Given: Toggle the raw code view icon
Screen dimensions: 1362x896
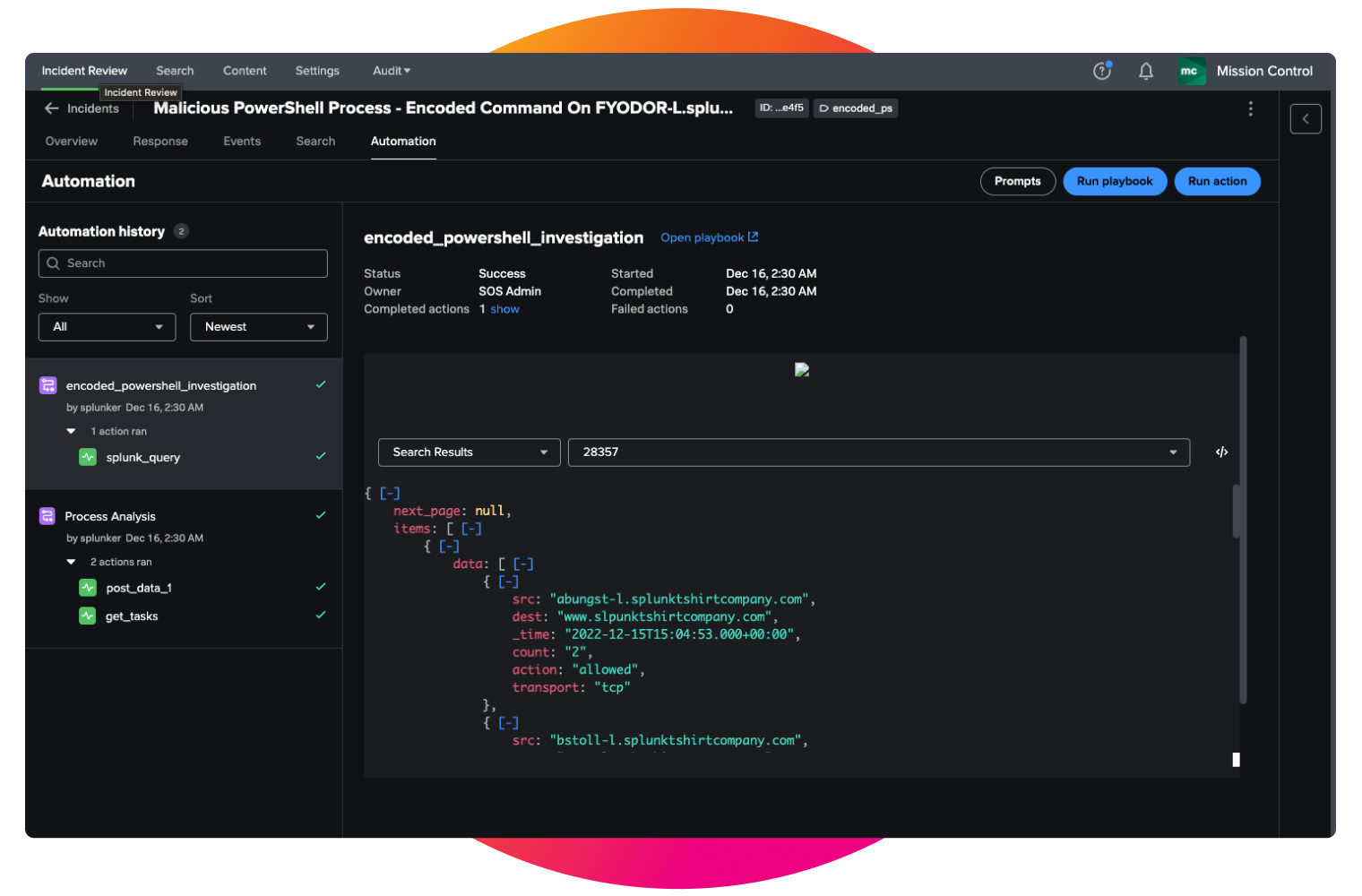Looking at the screenshot, I should click(x=1221, y=452).
